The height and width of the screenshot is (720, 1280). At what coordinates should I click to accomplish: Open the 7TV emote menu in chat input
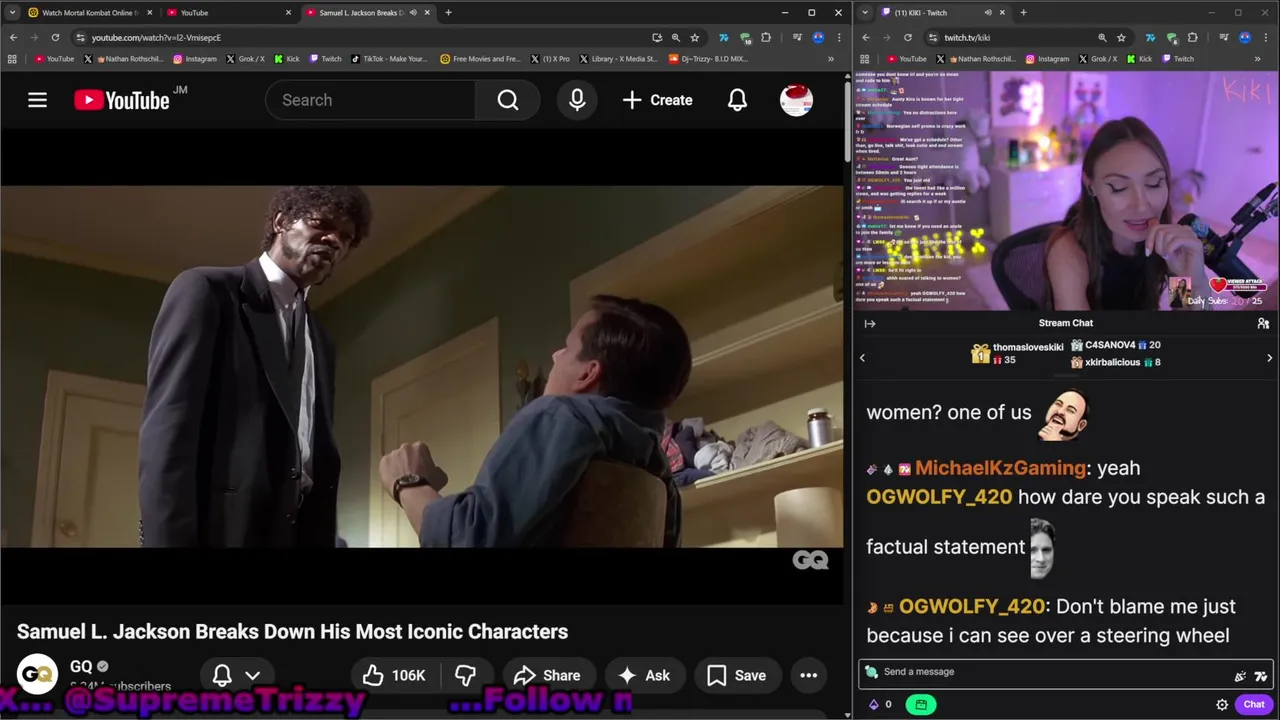(1261, 676)
